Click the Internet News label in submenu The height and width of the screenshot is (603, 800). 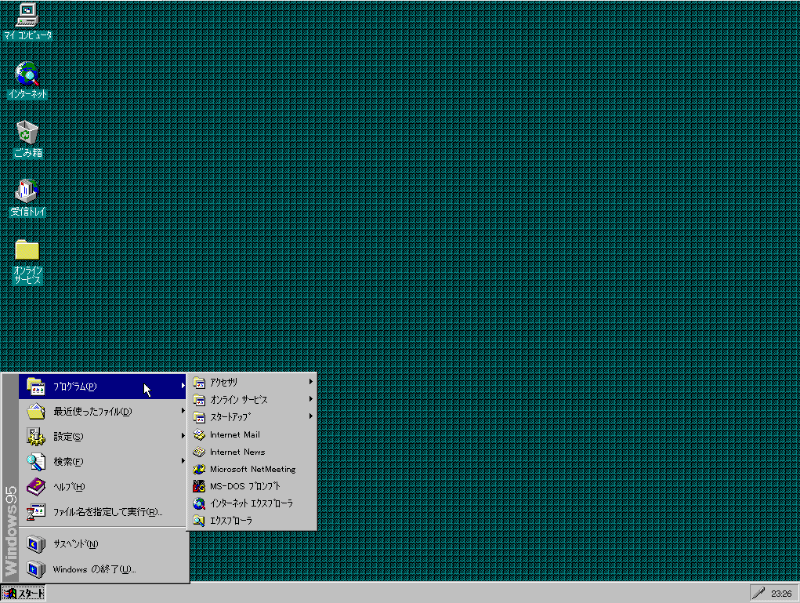pos(238,452)
